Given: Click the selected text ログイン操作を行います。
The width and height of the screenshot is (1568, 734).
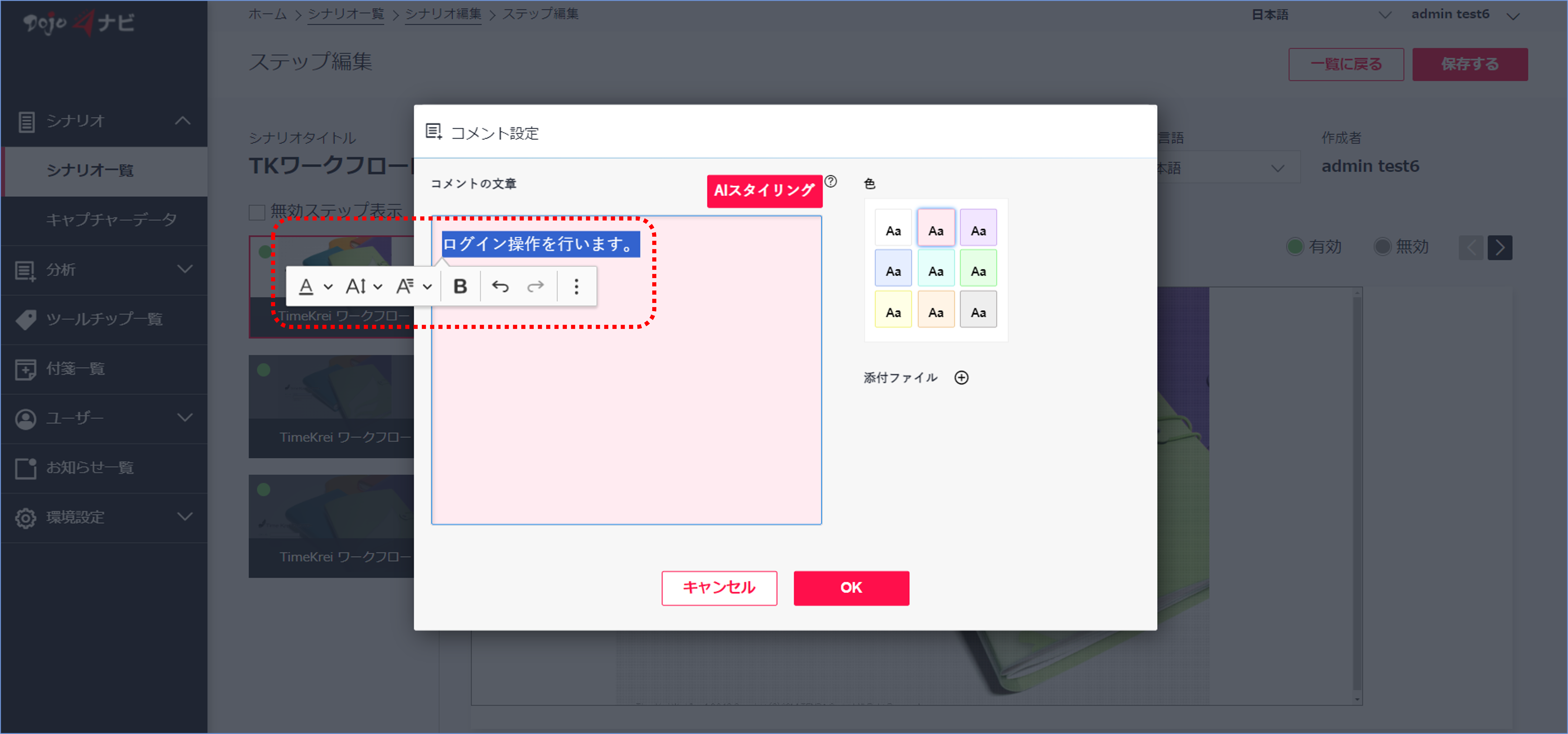Looking at the screenshot, I should [541, 244].
